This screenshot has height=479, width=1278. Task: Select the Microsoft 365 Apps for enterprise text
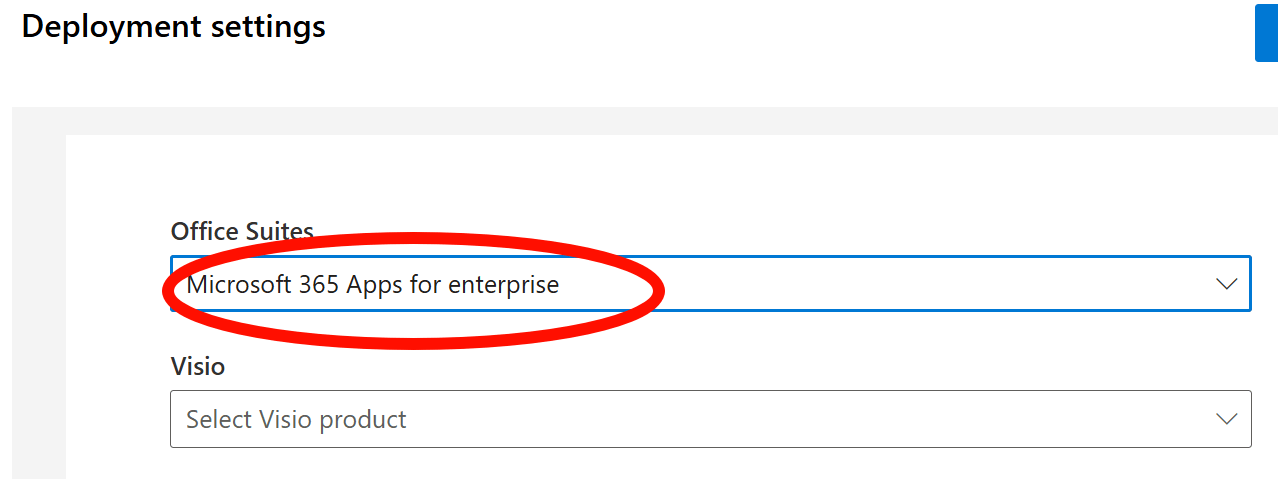tap(373, 284)
